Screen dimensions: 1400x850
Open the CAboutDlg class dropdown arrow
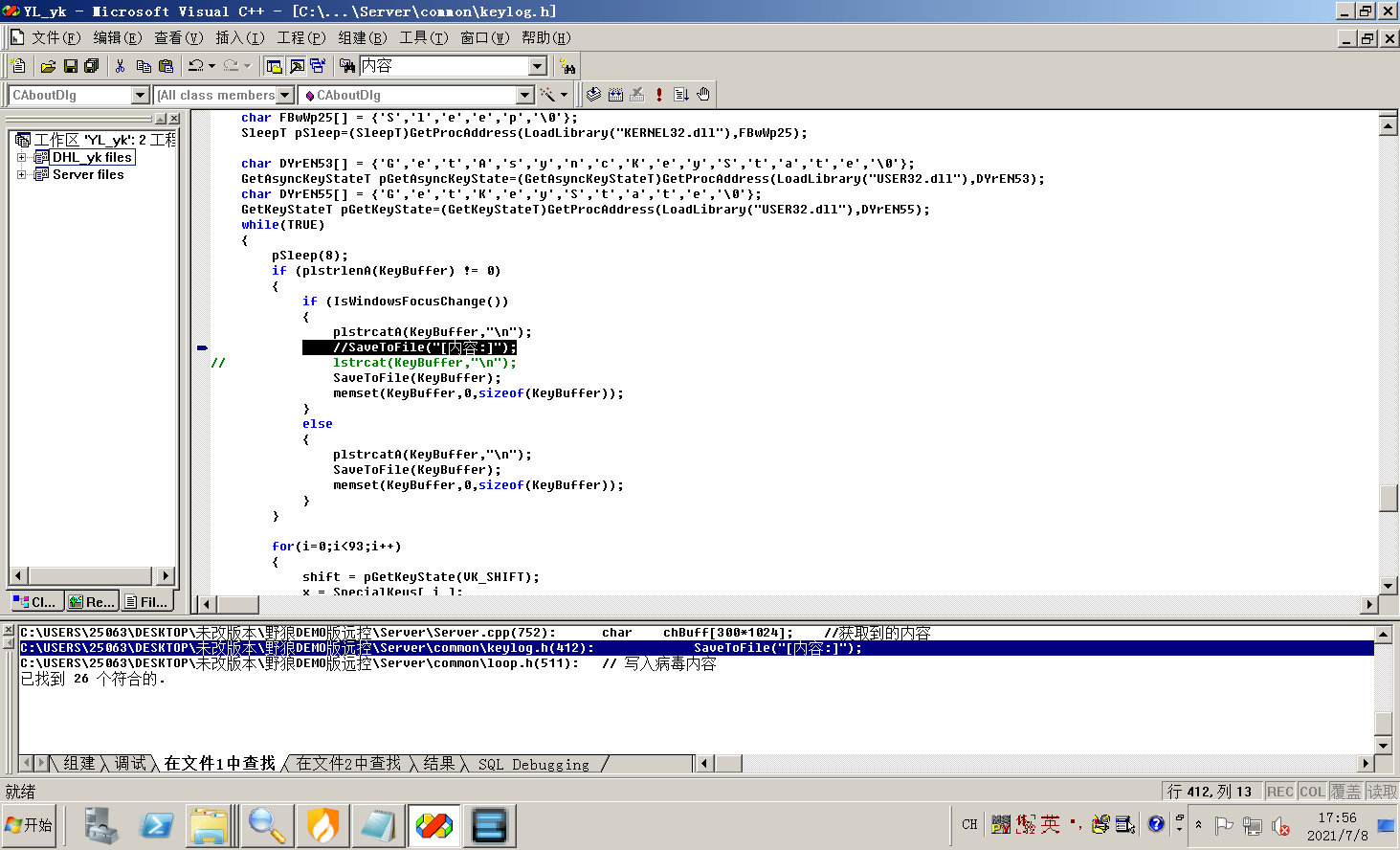141,95
